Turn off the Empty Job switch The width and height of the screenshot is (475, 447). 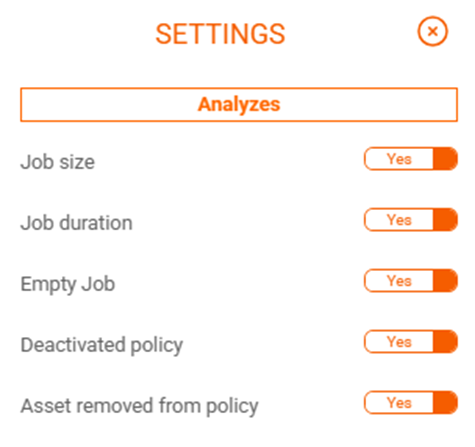(x=411, y=281)
